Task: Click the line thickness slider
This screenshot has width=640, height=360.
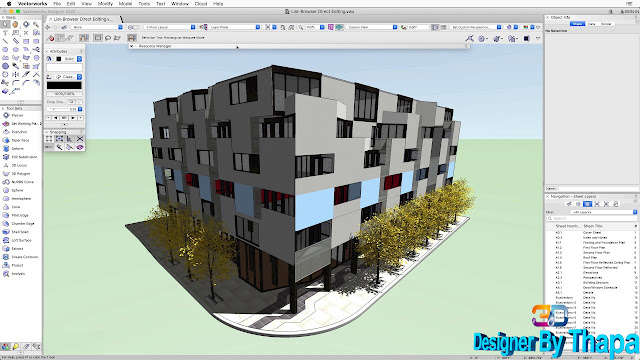Action: pos(58,109)
